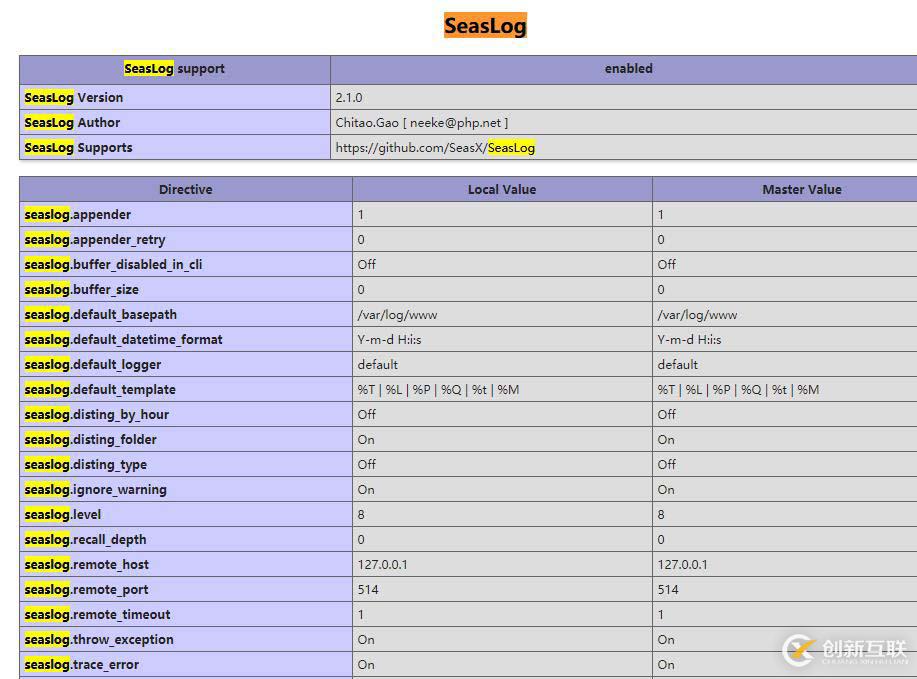Click local value 8 of seaslog.level
Viewport: 917px width, 679px height.
pos(361,515)
